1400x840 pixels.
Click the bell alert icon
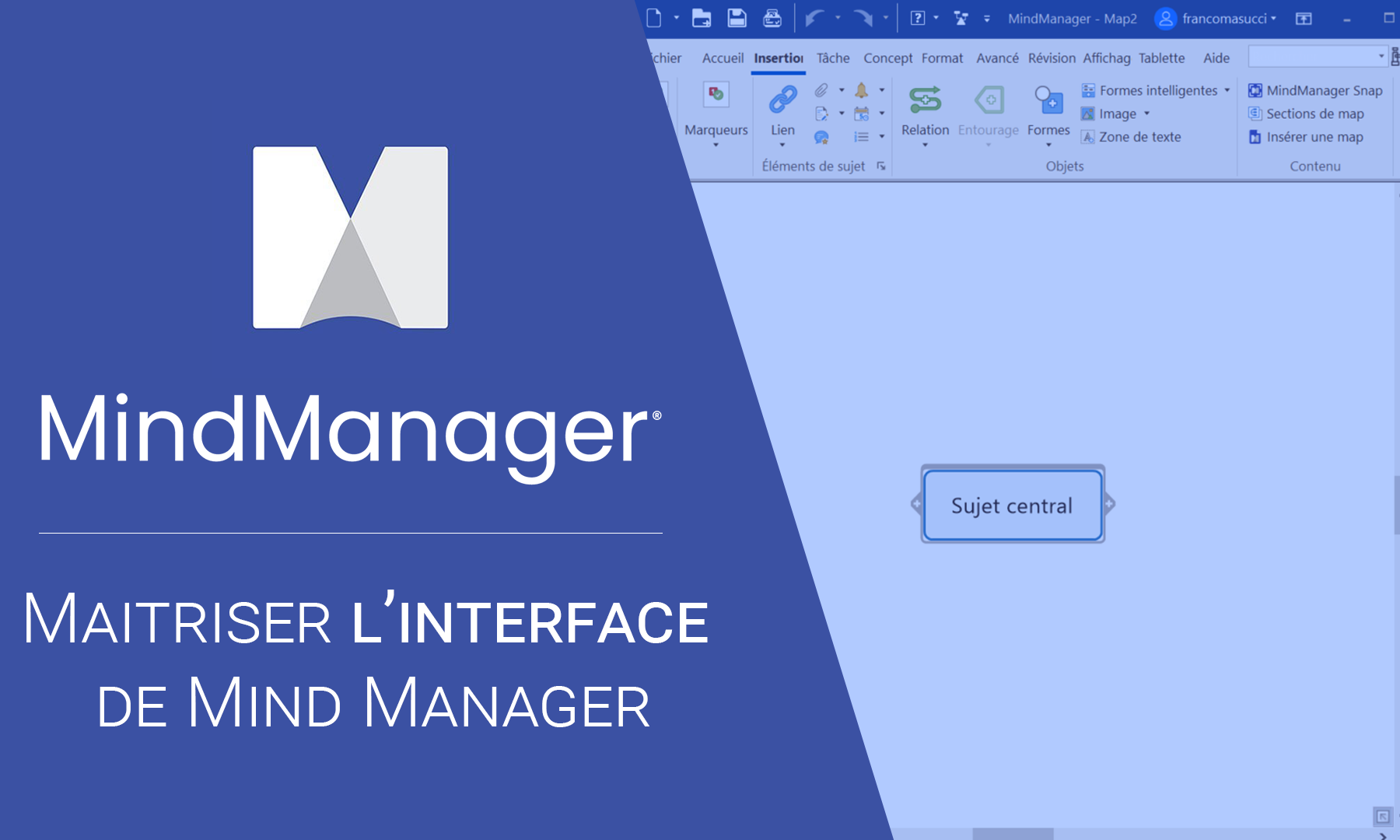pos(861,90)
